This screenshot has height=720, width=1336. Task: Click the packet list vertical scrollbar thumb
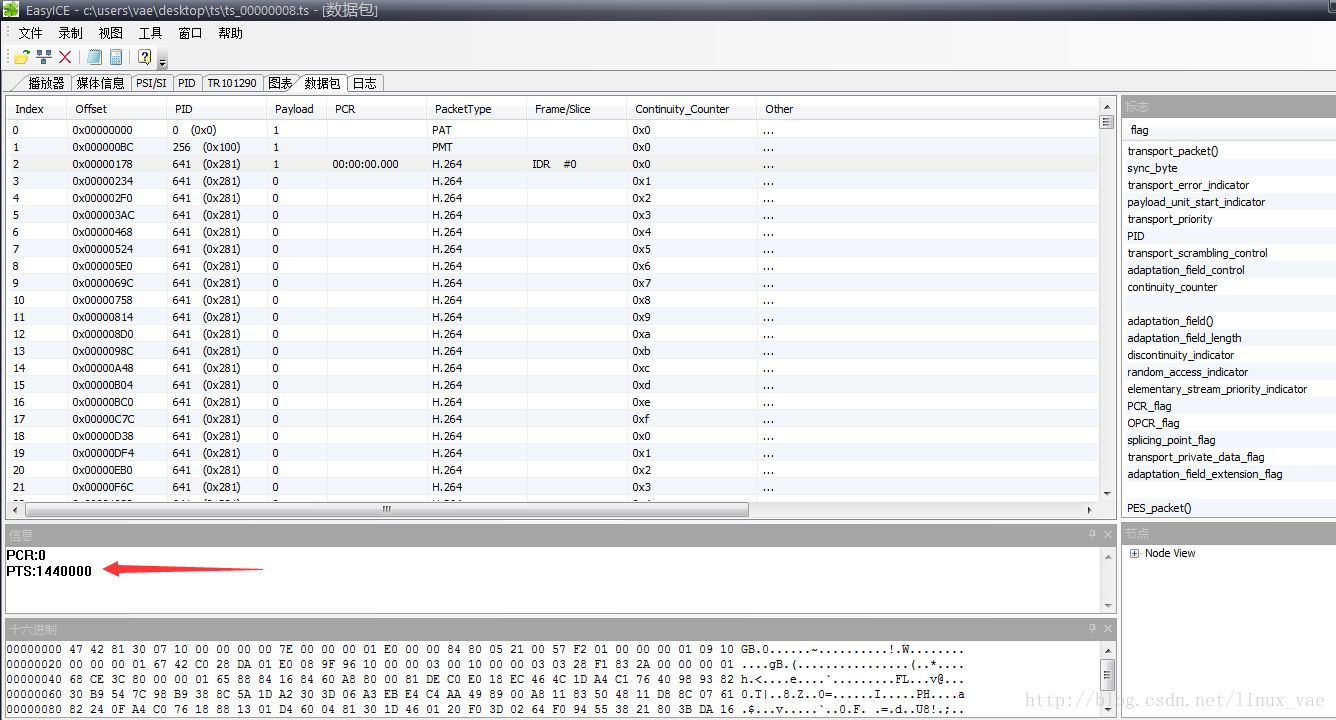coord(1106,122)
